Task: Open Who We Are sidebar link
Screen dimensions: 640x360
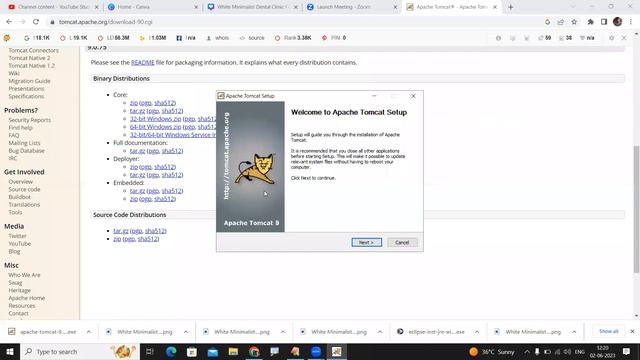Action: [x=24, y=275]
